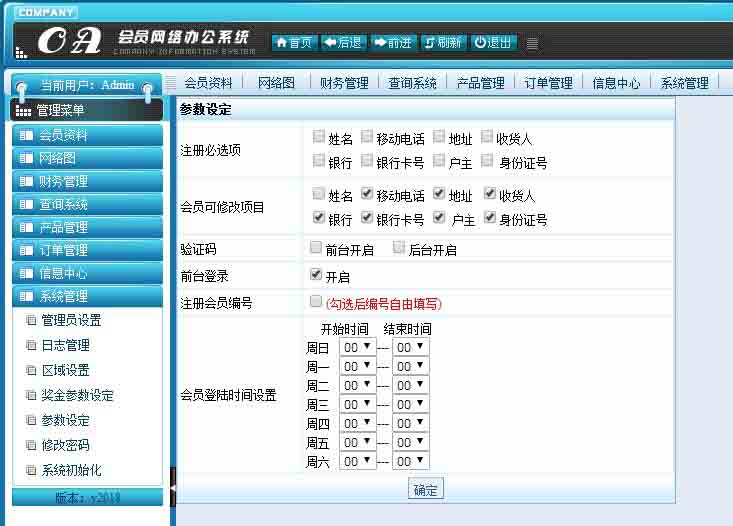
Task: Click the 前进 forward arrow button
Action: point(393,43)
